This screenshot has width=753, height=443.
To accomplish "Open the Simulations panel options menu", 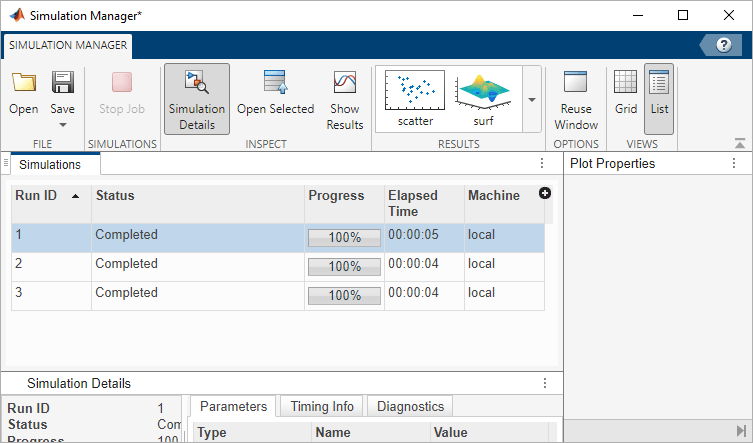I will point(542,163).
